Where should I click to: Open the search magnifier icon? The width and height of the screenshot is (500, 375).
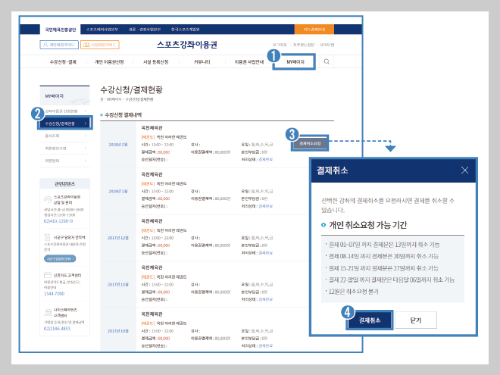[x=326, y=62]
